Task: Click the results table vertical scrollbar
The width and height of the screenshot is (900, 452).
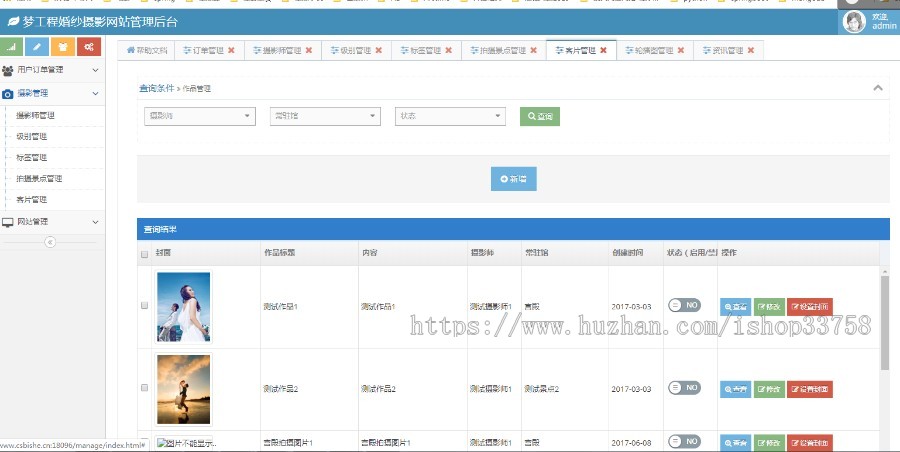Action: pos(885,322)
